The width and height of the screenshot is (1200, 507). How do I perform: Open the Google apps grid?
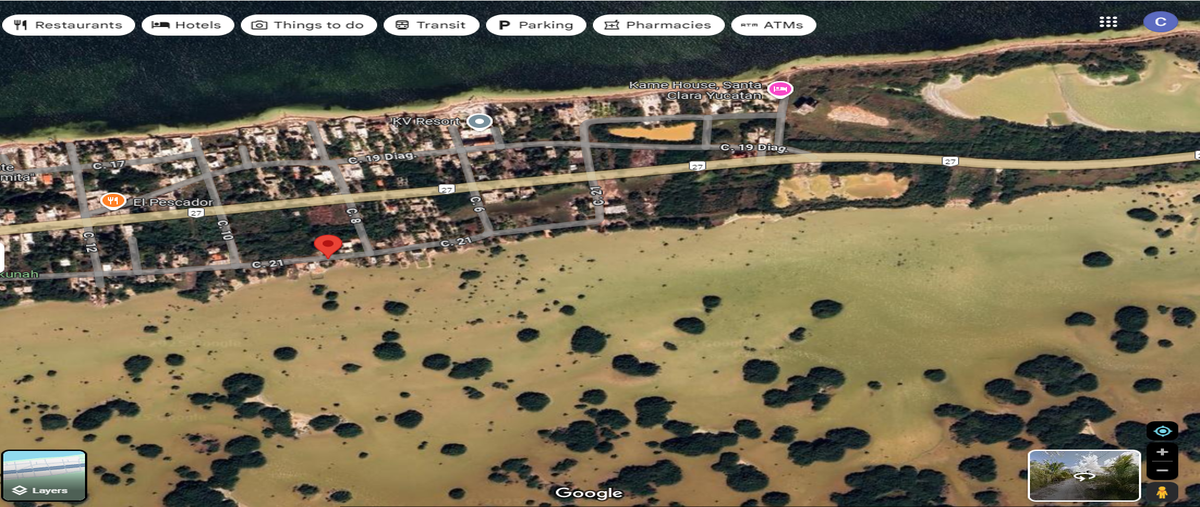(1108, 22)
